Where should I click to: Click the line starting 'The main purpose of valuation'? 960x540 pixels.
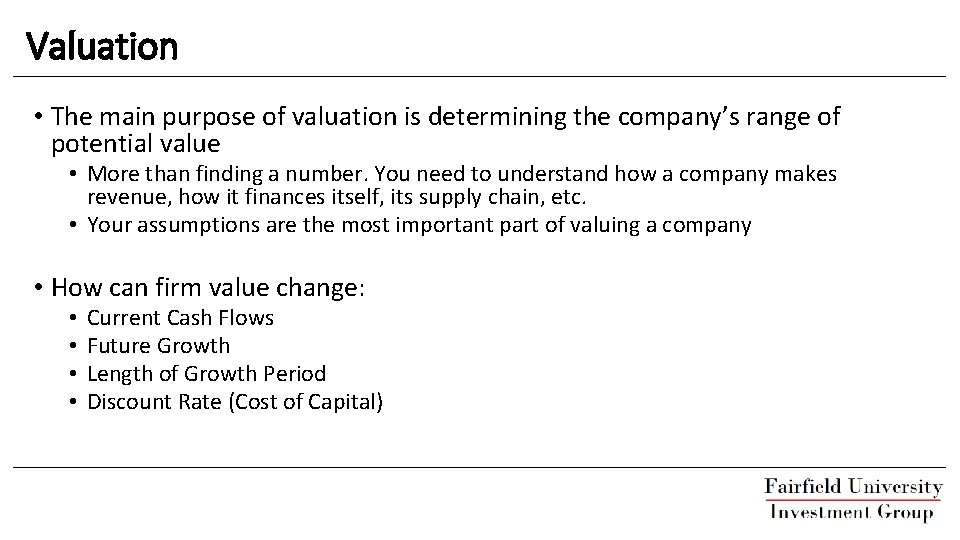click(446, 118)
